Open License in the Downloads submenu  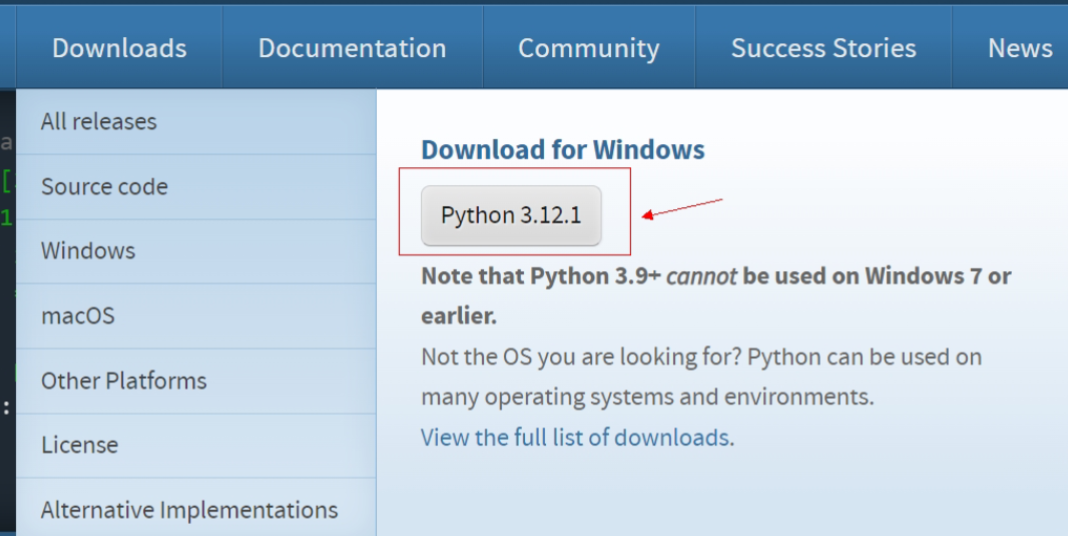pyautogui.click(x=196, y=445)
